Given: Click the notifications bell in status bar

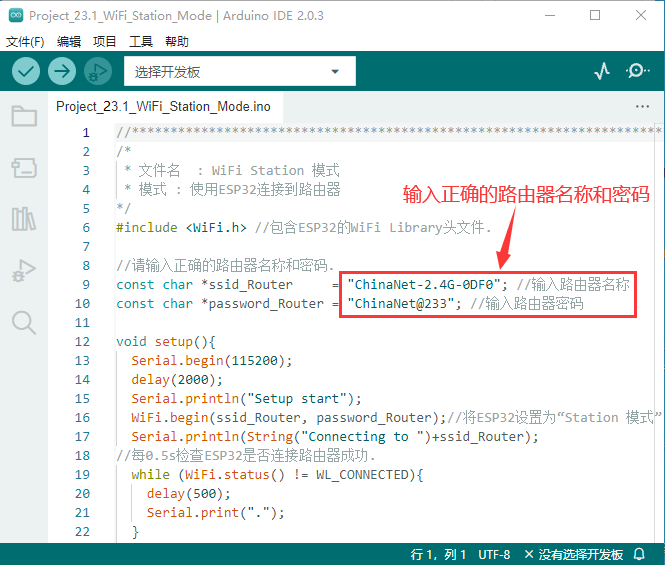Looking at the screenshot, I should (640, 554).
